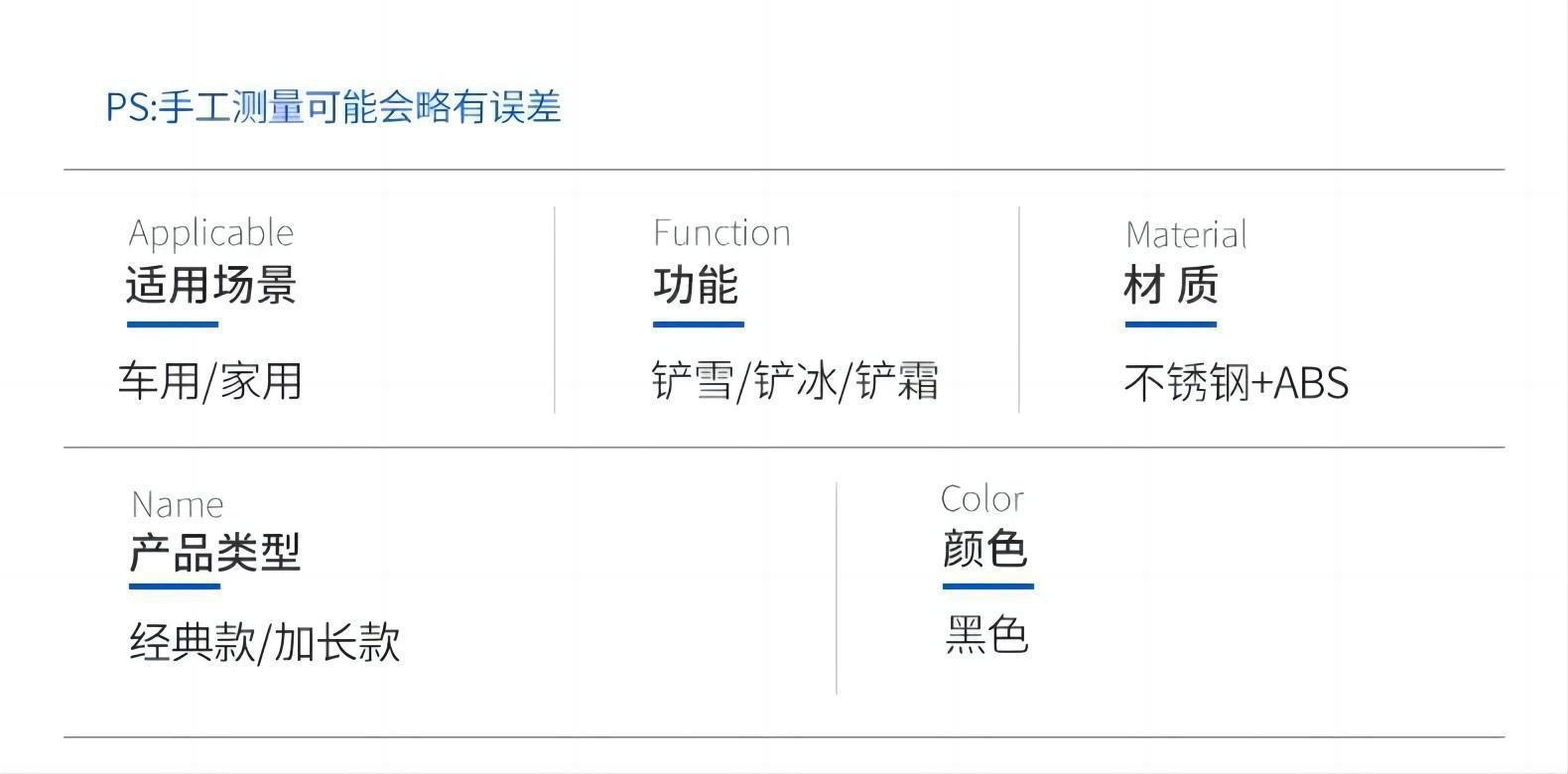This screenshot has width=1568, height=774.
Task: Click the 铲雪/铲冰/铲霜 value text
Action: 795,381
